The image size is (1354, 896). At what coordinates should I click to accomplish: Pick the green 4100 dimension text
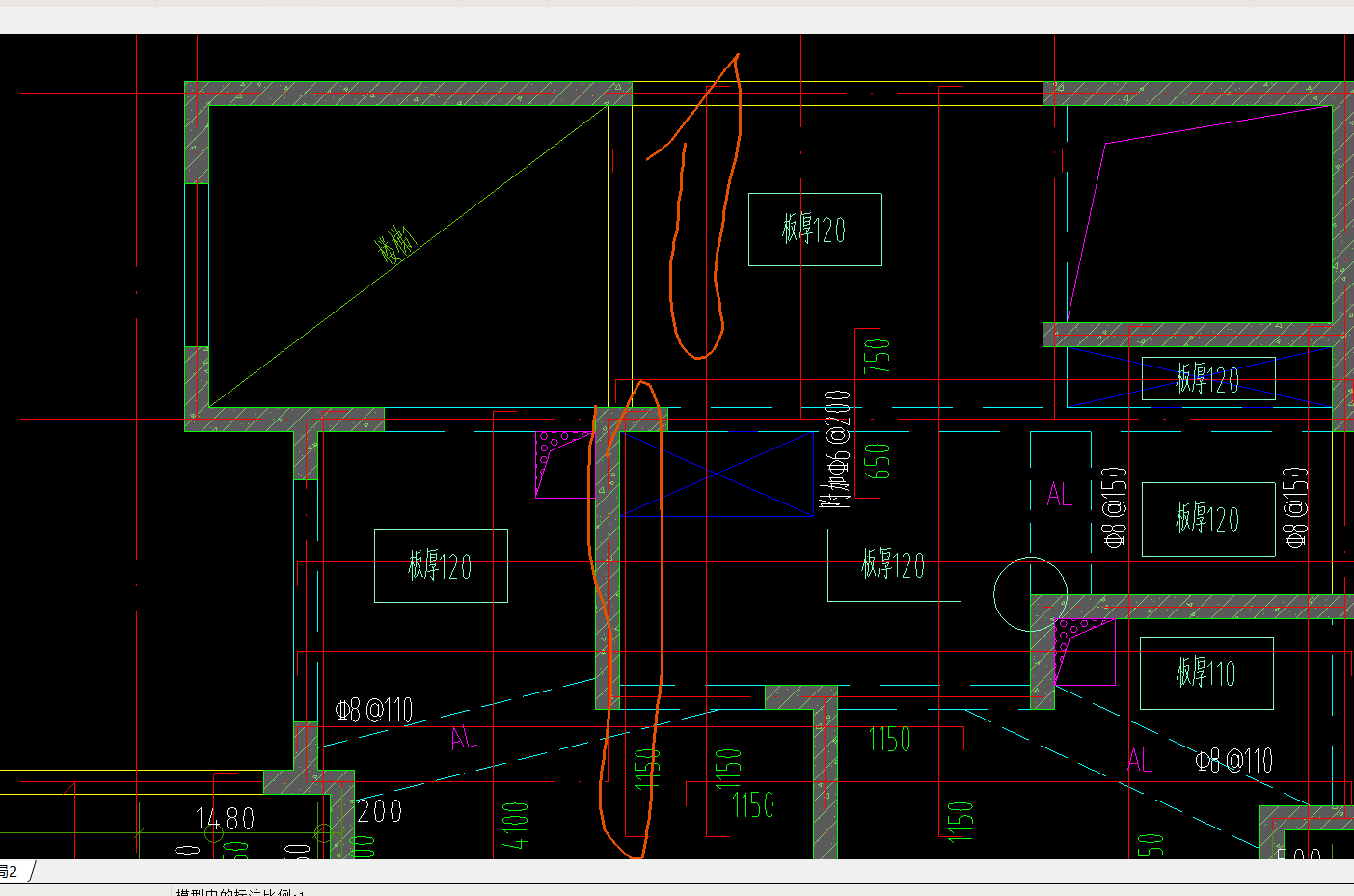pos(516,826)
